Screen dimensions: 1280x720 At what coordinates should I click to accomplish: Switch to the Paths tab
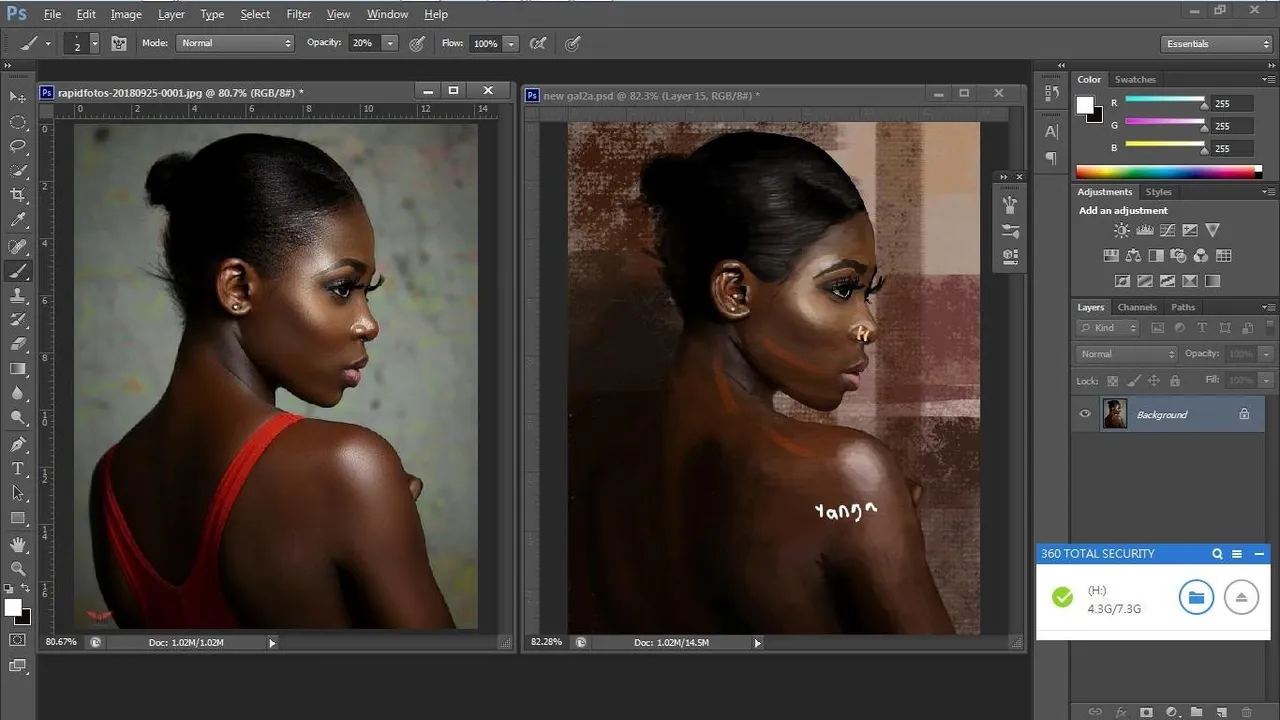coord(1183,307)
